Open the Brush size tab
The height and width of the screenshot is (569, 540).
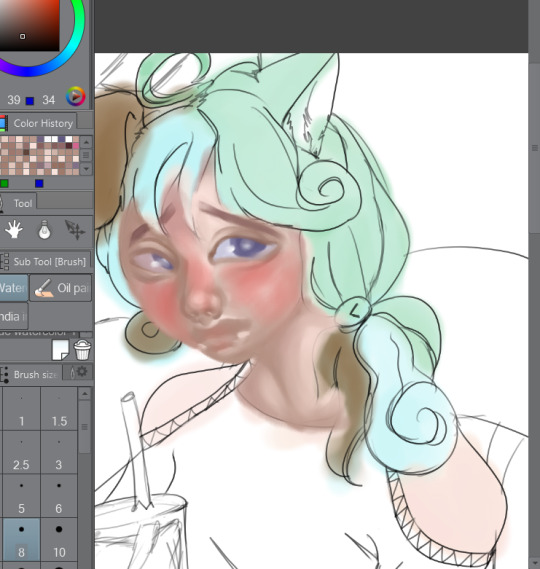click(x=35, y=374)
